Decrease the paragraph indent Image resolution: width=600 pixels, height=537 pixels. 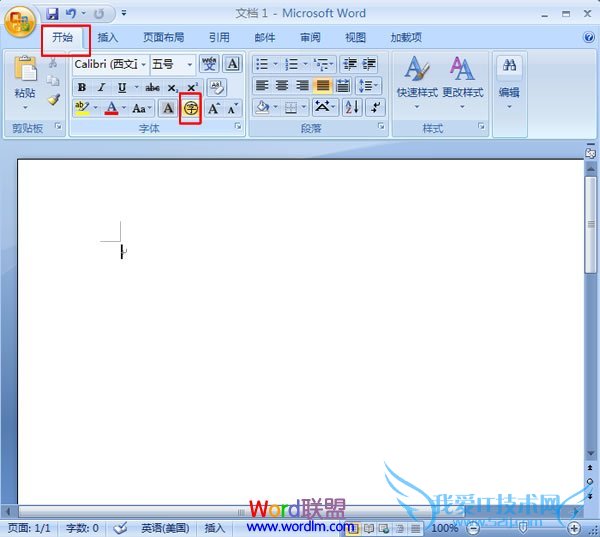tap(350, 64)
